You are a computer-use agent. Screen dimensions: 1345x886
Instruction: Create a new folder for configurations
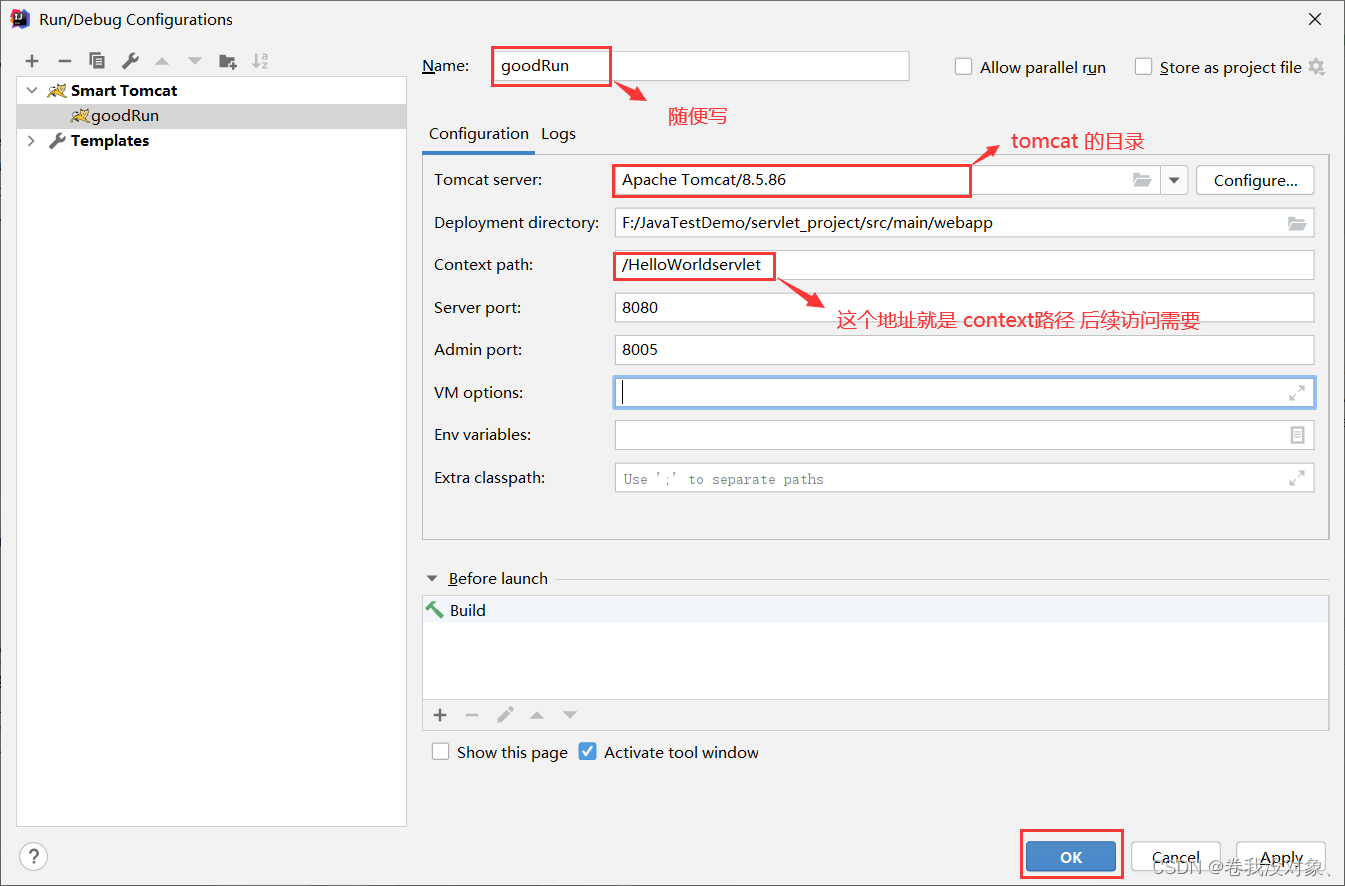point(228,61)
